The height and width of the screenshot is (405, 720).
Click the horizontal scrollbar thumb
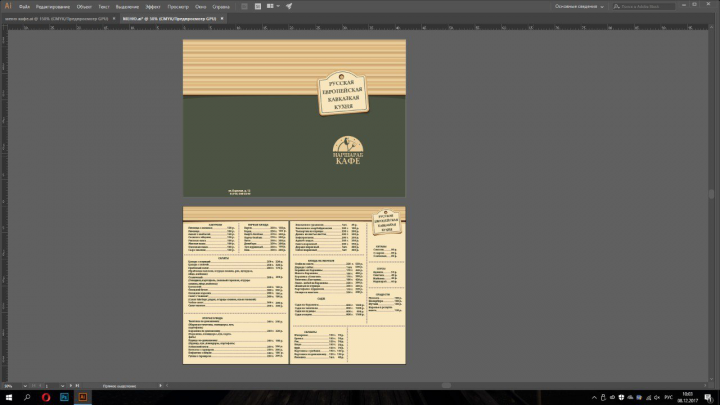click(446, 386)
